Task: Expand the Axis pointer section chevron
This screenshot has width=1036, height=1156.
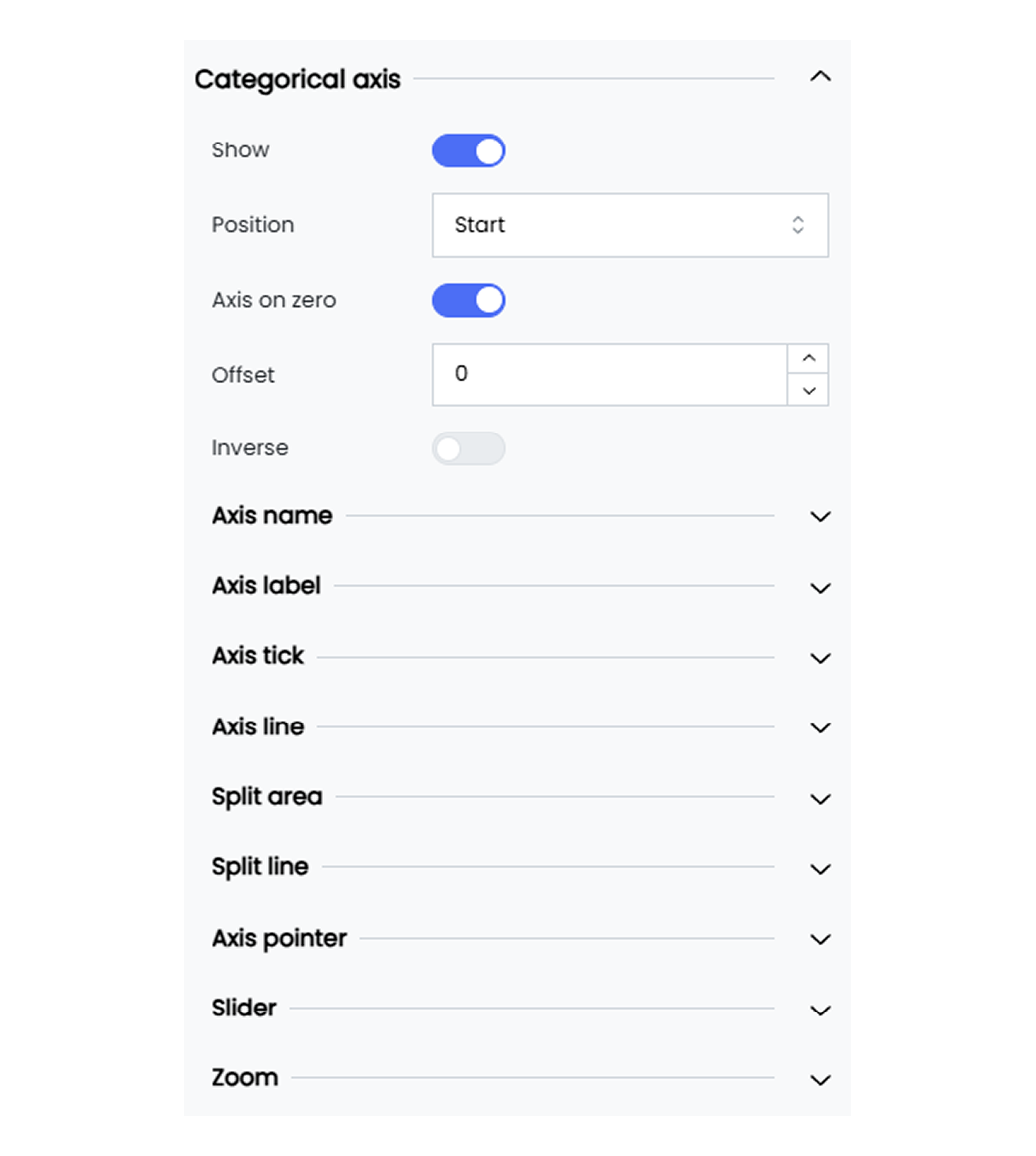Action: [820, 939]
